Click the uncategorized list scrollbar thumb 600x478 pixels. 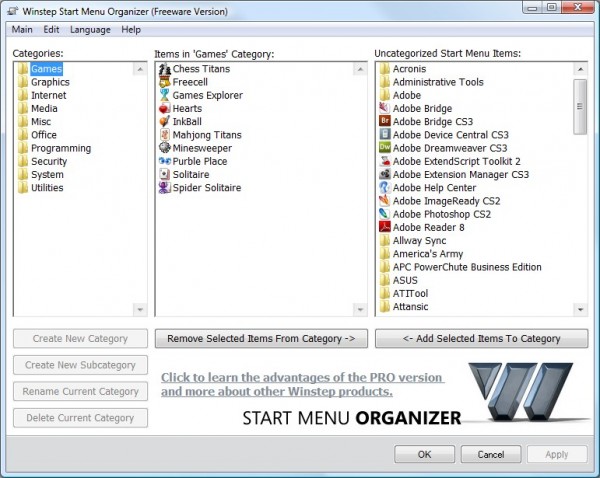click(580, 107)
